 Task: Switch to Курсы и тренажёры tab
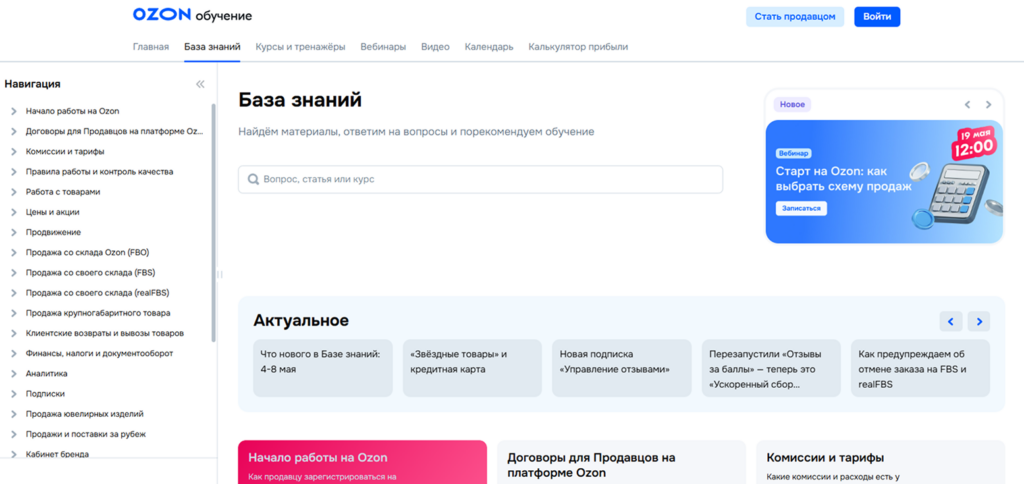[300, 47]
